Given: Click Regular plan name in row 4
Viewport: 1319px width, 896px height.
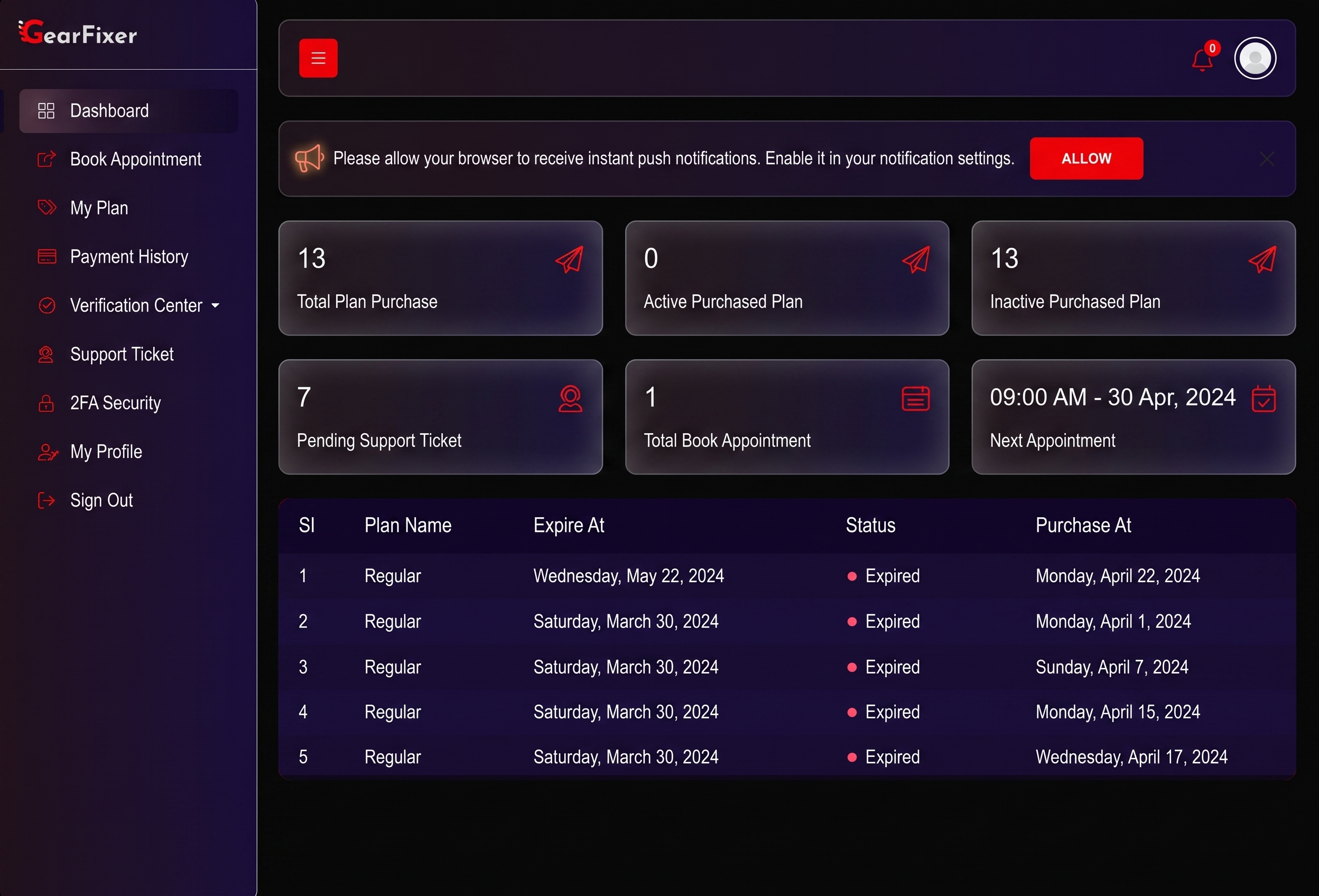Looking at the screenshot, I should [393, 712].
